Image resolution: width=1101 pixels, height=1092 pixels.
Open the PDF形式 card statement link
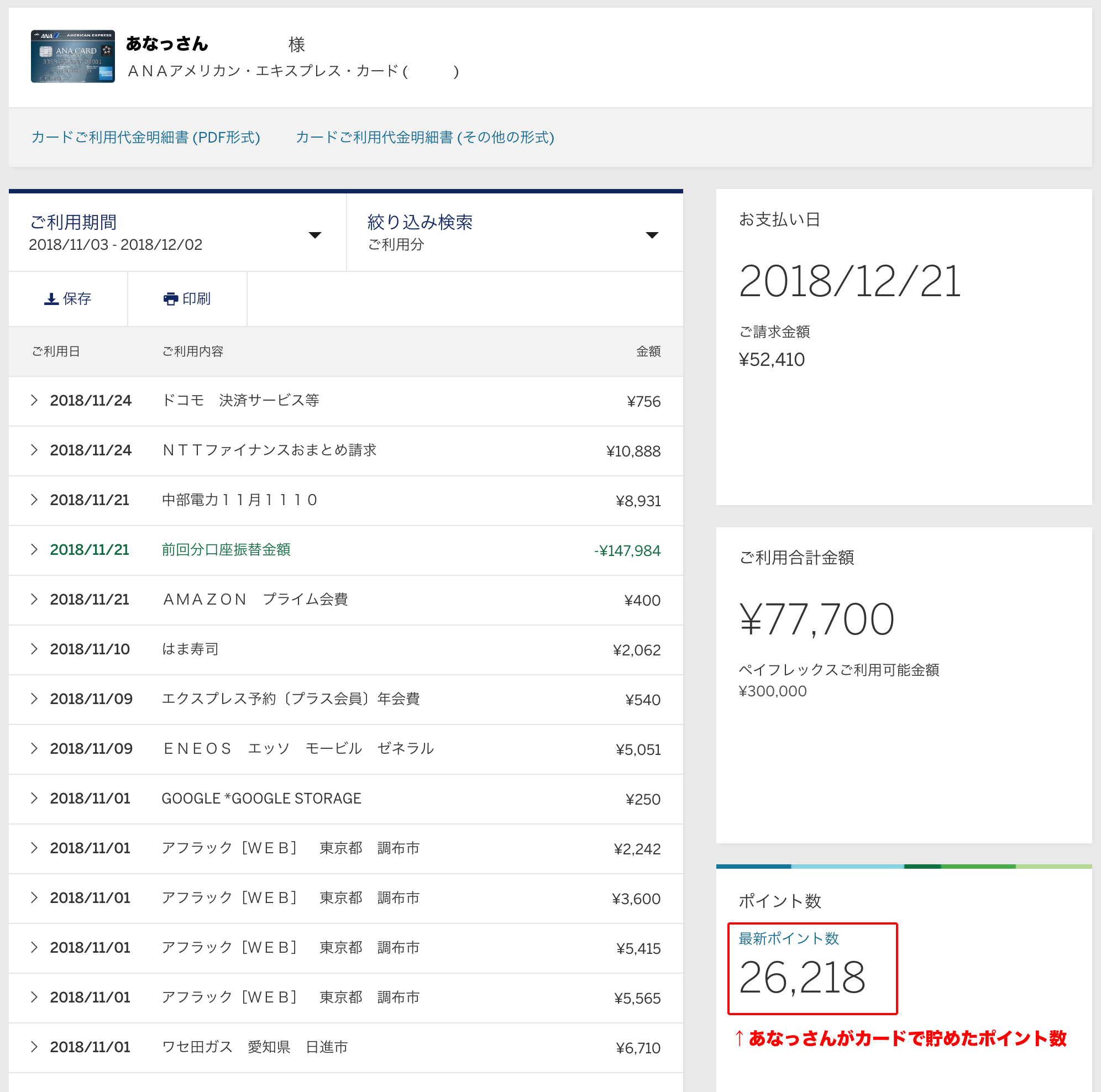146,138
